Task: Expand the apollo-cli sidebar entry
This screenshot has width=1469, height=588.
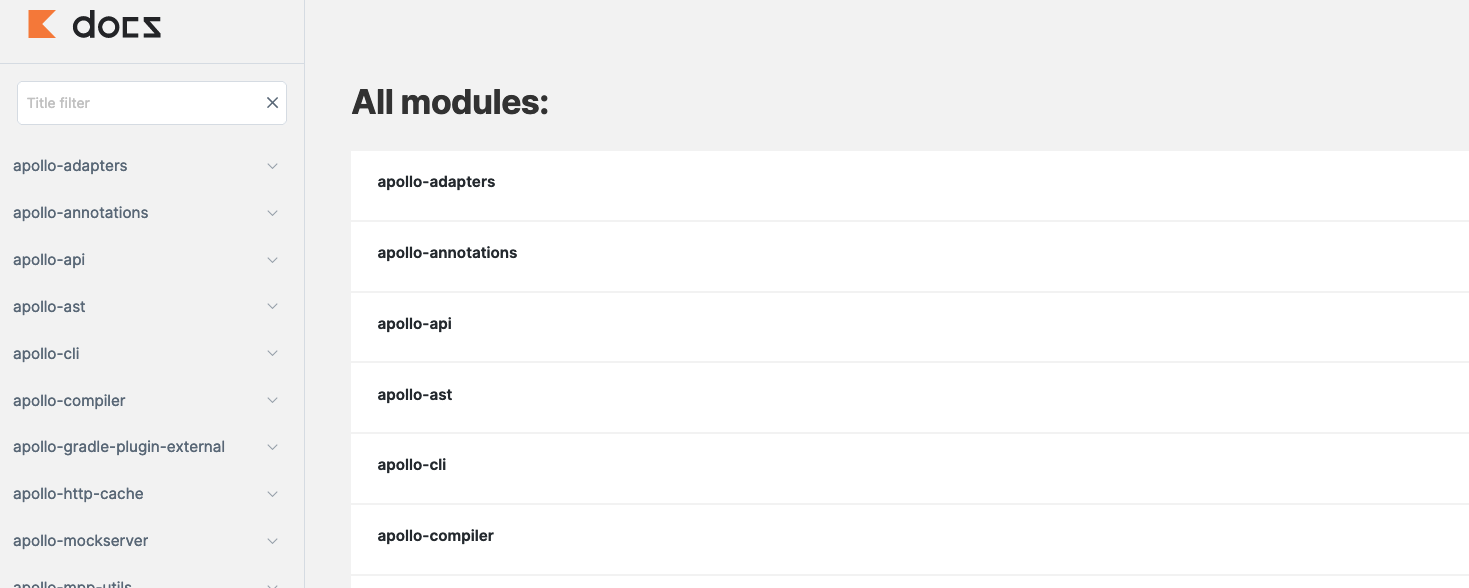Action: click(272, 353)
